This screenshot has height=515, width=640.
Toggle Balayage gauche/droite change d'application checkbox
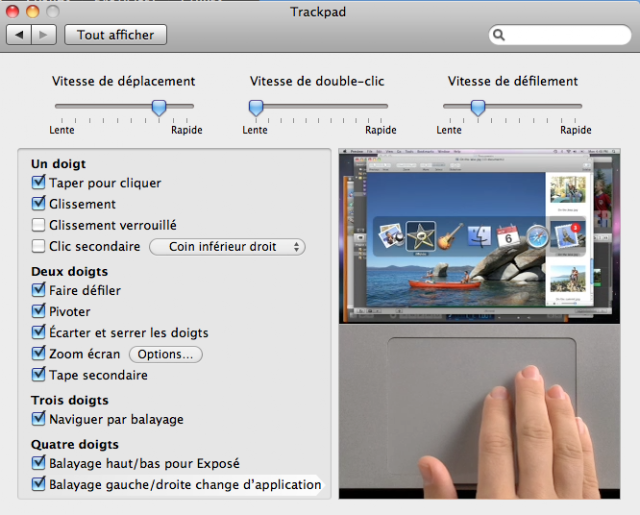click(38, 484)
